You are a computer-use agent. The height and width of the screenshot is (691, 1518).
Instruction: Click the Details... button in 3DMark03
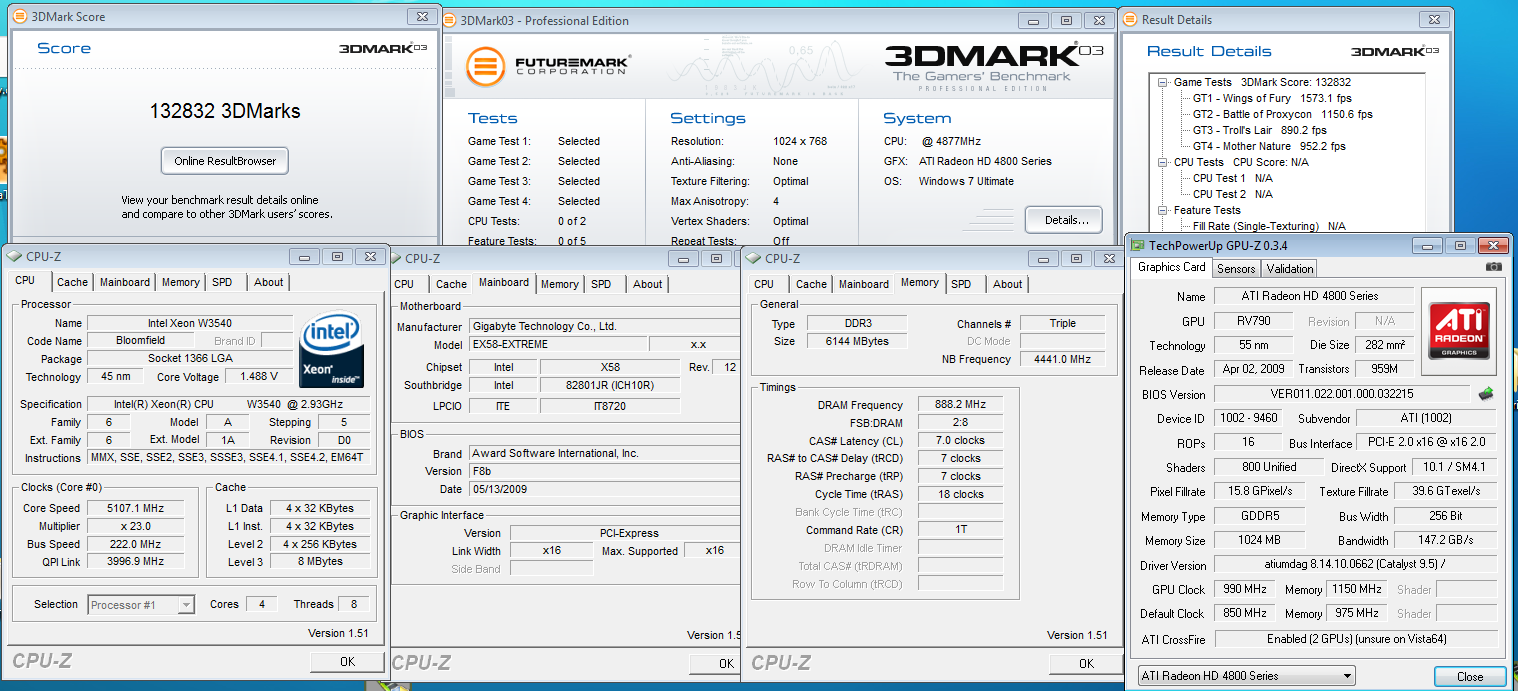[x=1064, y=220]
